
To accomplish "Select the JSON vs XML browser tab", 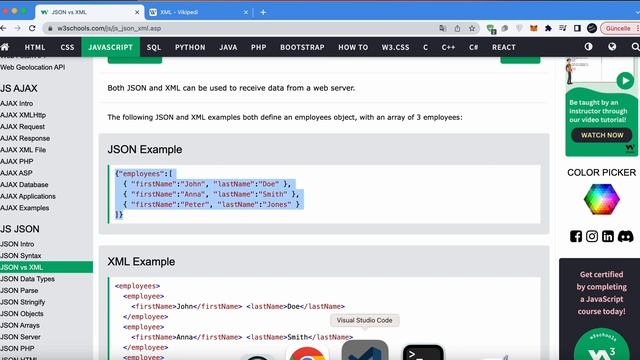I will pyautogui.click(x=89, y=12).
